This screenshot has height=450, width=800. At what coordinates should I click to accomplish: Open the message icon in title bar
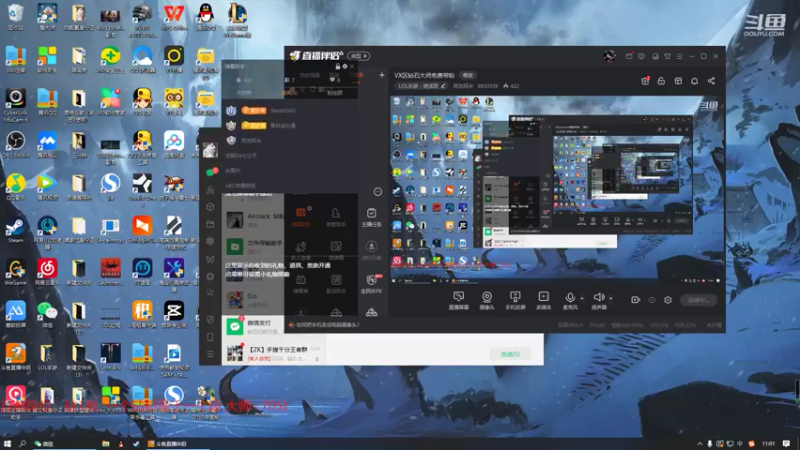point(641,56)
